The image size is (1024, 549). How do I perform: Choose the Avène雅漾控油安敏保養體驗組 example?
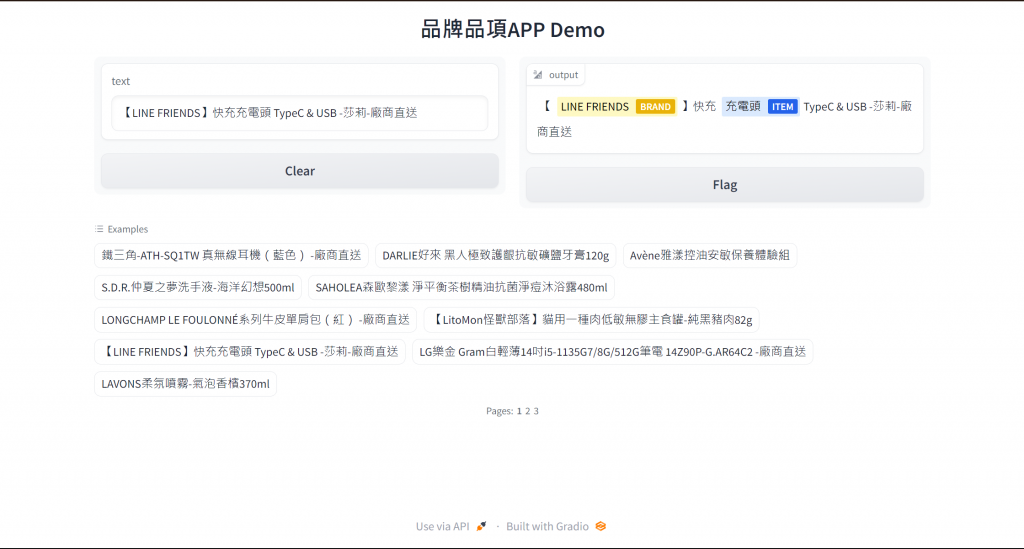[710, 255]
